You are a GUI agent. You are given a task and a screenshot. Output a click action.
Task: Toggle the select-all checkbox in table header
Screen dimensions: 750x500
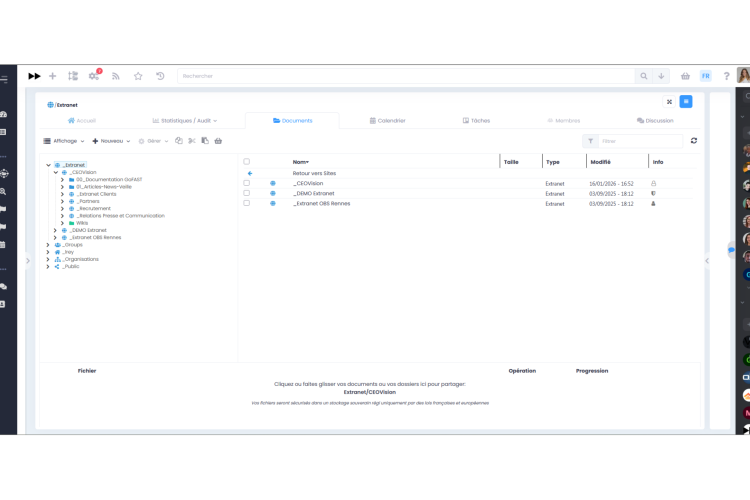click(x=247, y=161)
